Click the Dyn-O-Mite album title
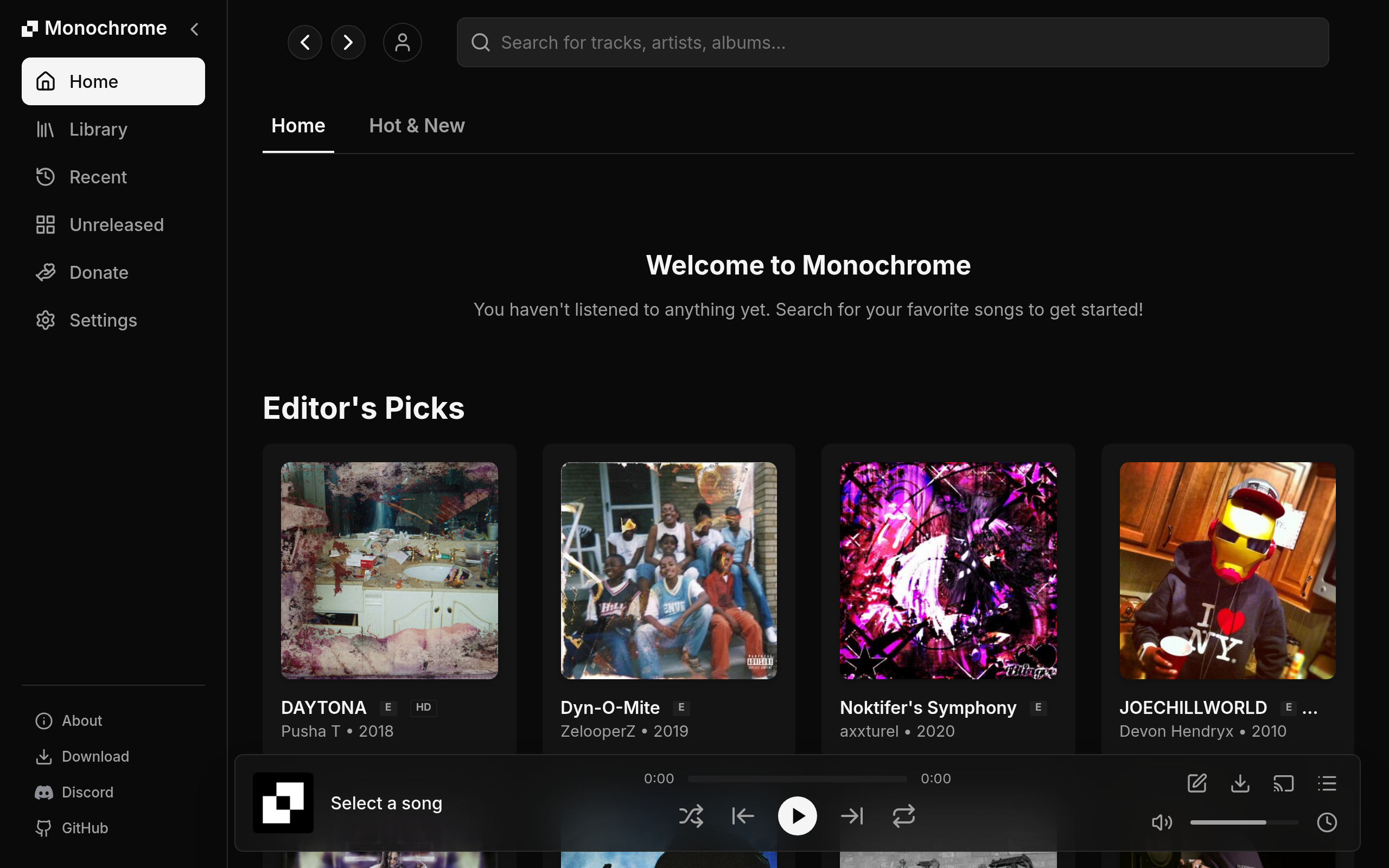This screenshot has width=1389, height=868. tap(610, 707)
